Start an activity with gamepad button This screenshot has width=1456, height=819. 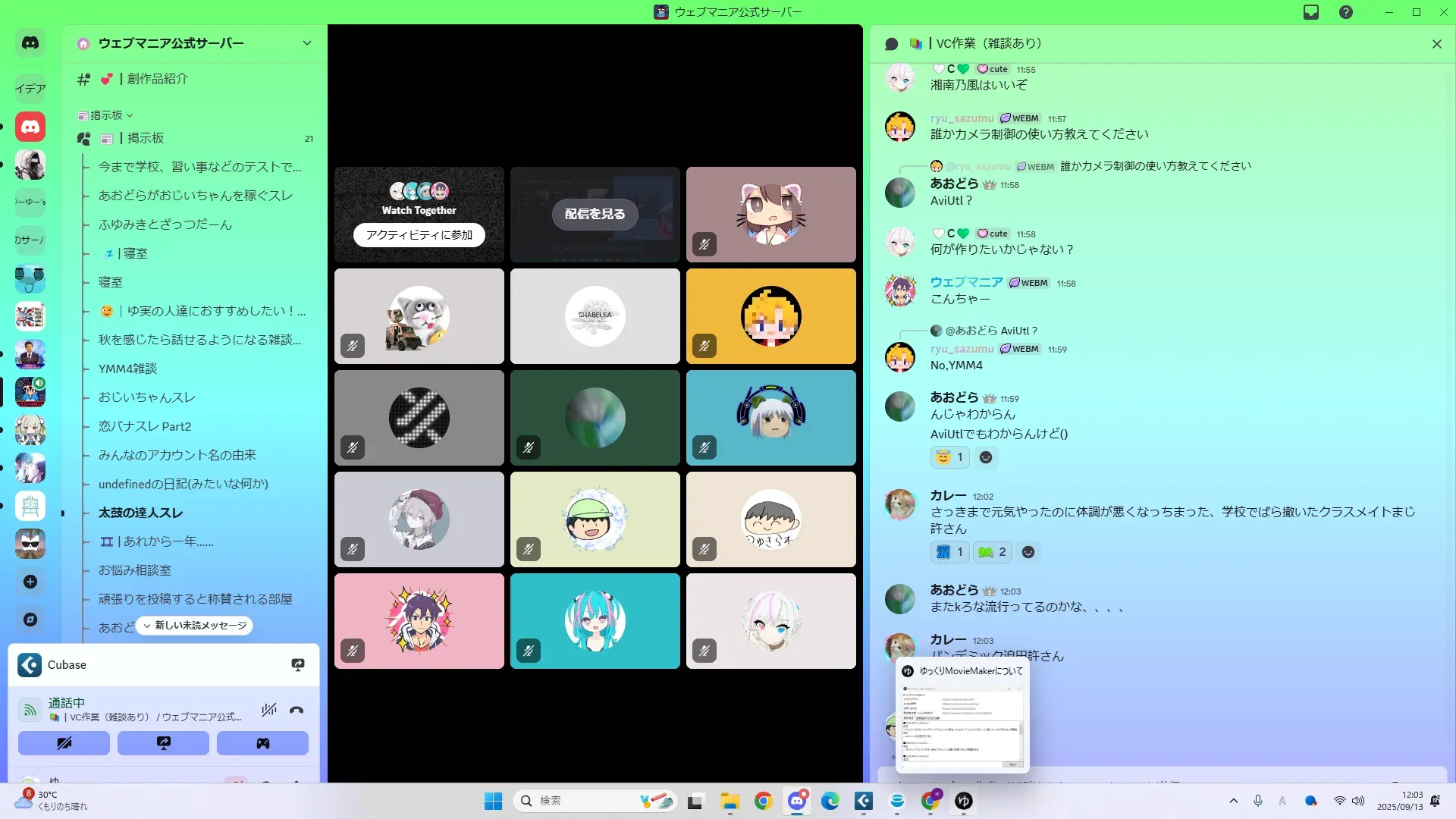pos(262,743)
